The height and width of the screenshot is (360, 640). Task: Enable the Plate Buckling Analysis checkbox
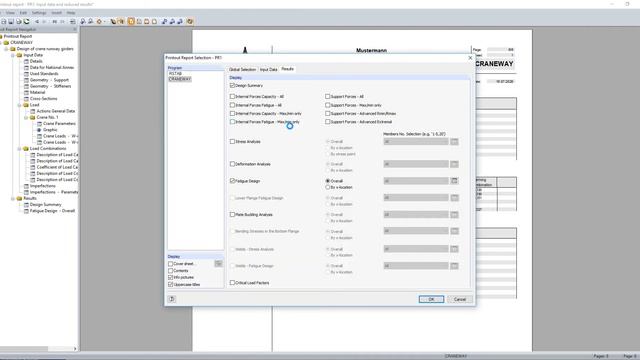coord(232,215)
